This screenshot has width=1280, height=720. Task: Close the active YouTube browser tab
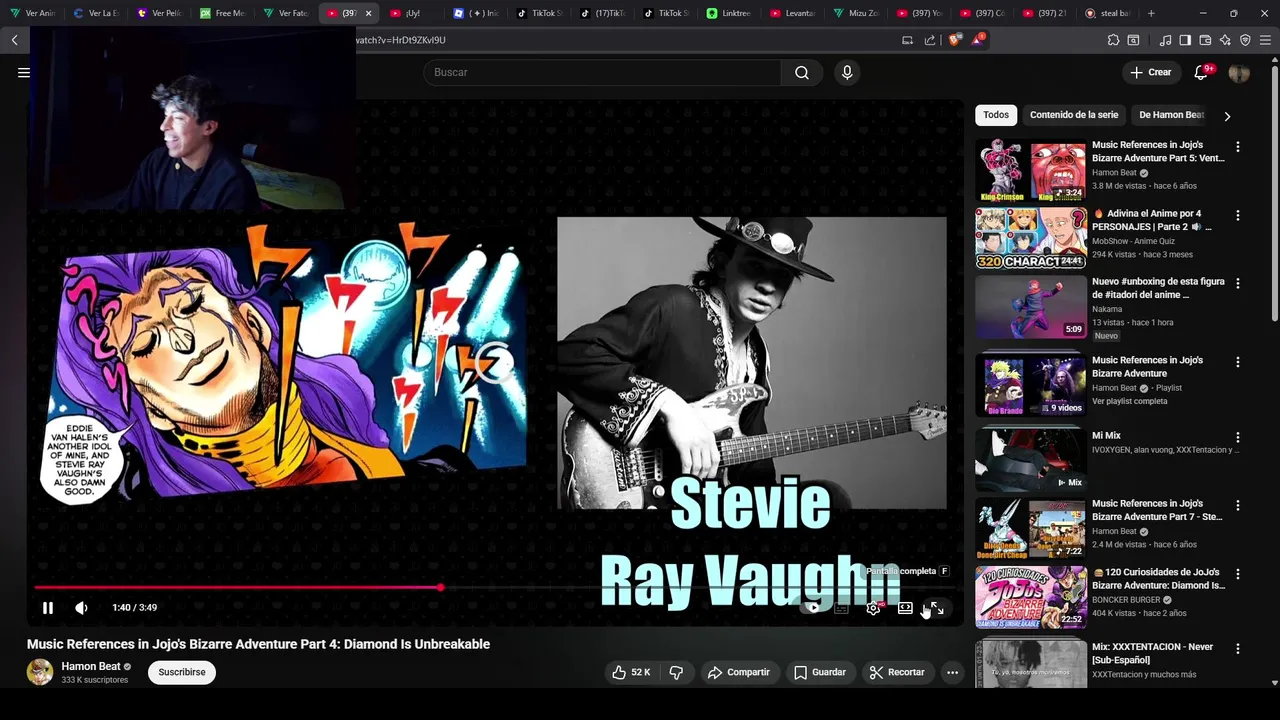pyautogui.click(x=369, y=13)
